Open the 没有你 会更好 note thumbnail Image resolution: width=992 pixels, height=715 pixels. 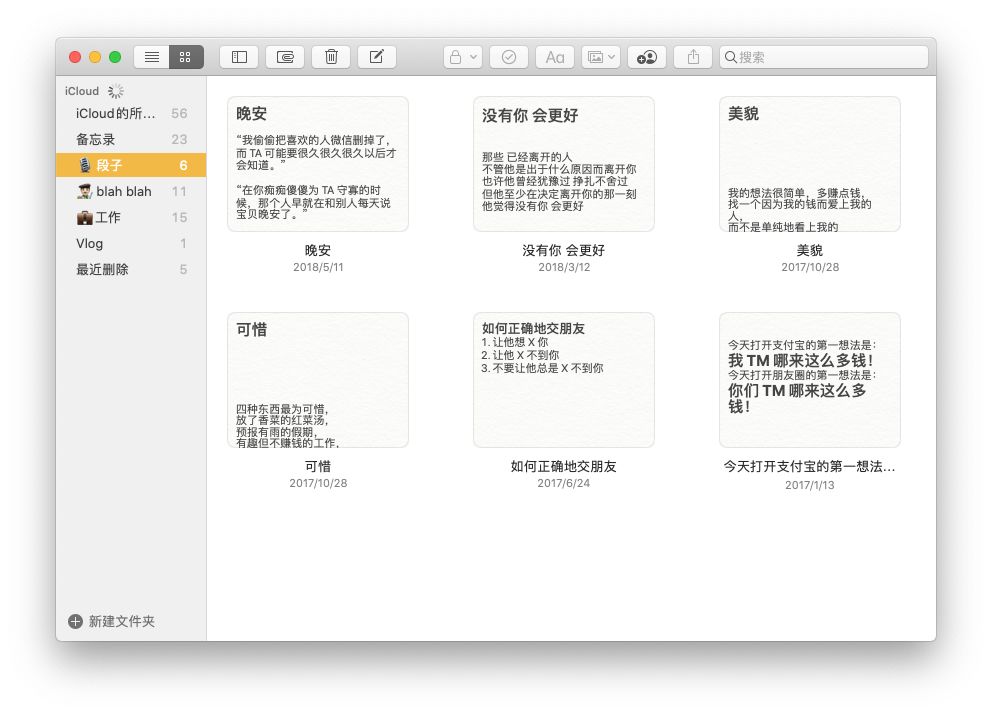click(564, 164)
